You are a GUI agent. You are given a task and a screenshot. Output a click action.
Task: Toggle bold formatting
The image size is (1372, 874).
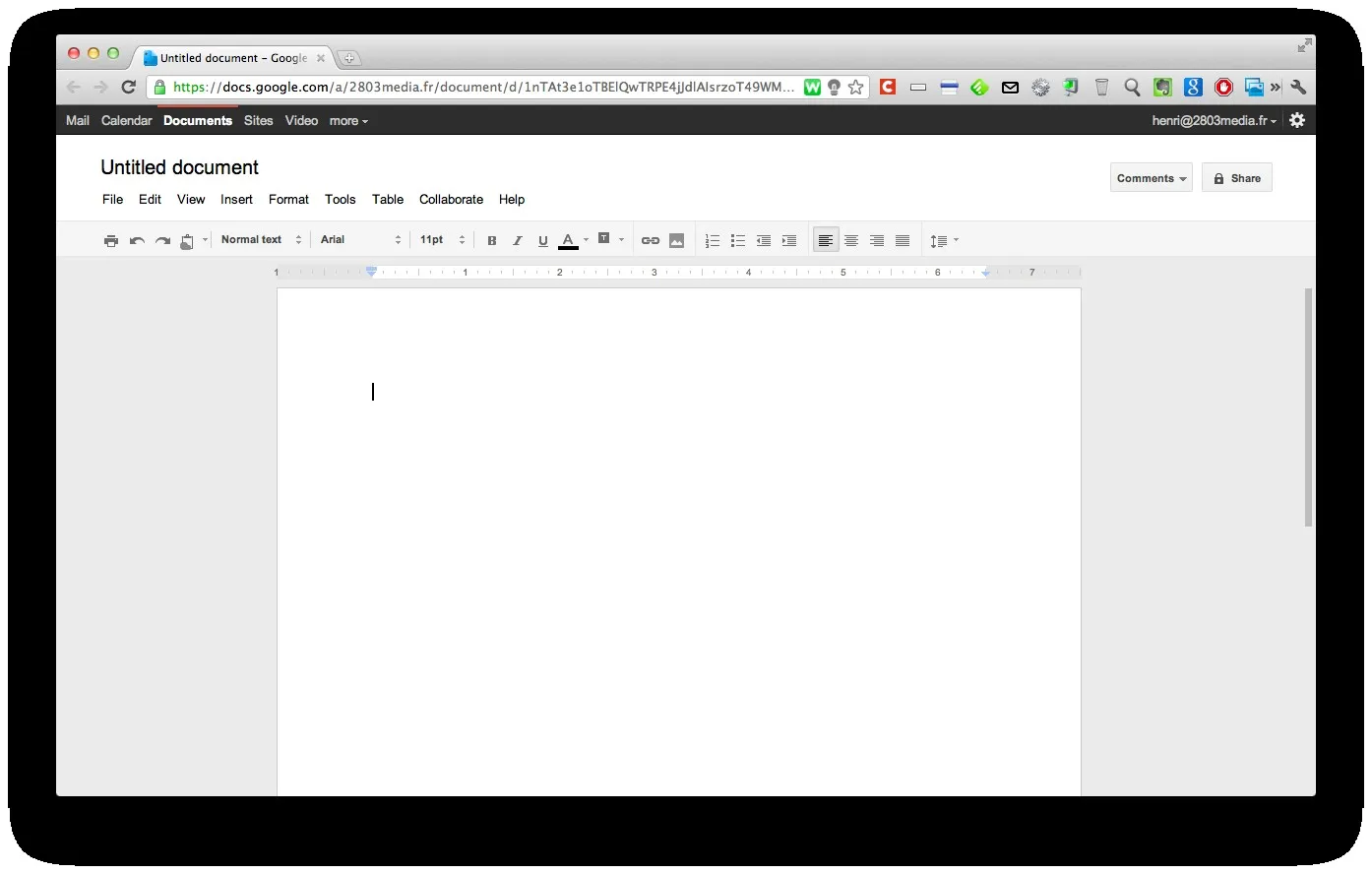tap(492, 241)
